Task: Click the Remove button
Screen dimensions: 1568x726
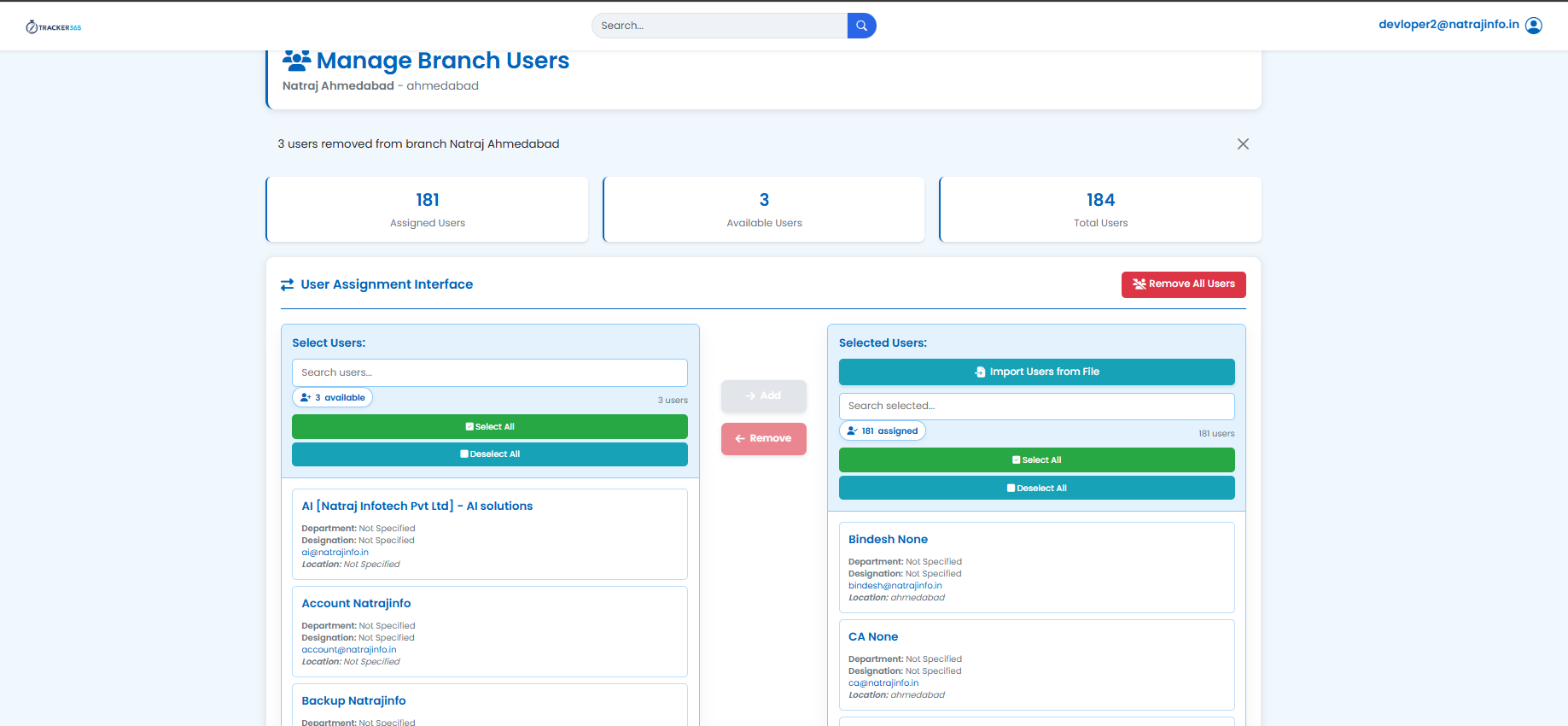Action: 764,439
